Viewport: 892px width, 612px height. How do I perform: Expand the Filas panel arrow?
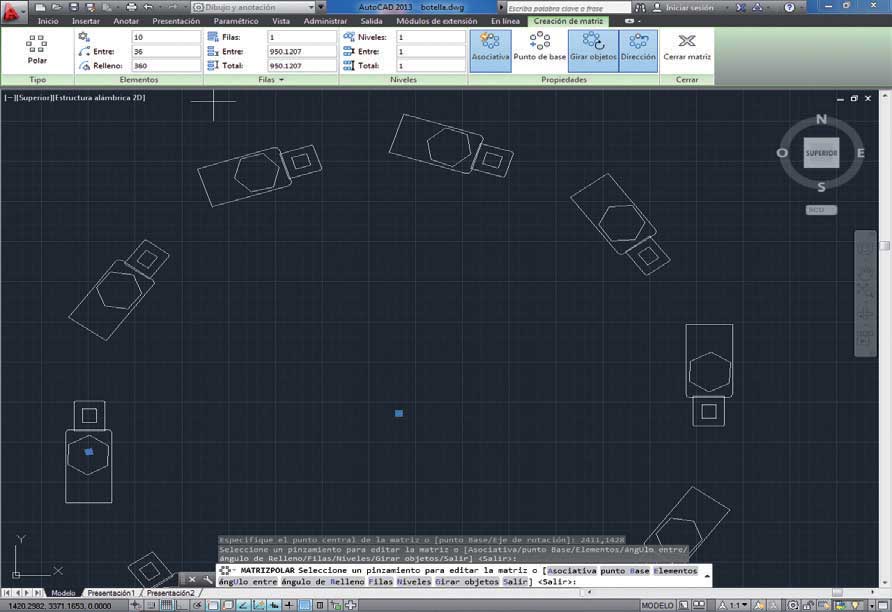(x=282, y=80)
